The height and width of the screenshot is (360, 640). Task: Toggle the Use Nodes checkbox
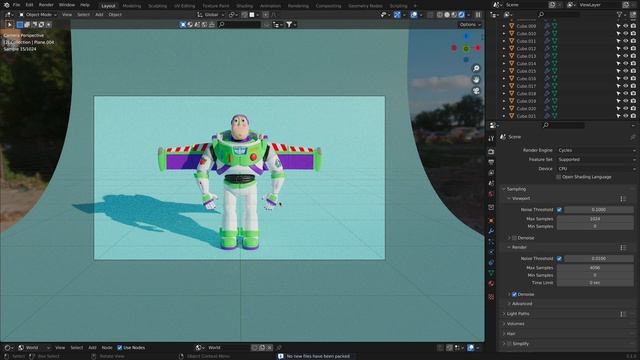click(x=120, y=348)
